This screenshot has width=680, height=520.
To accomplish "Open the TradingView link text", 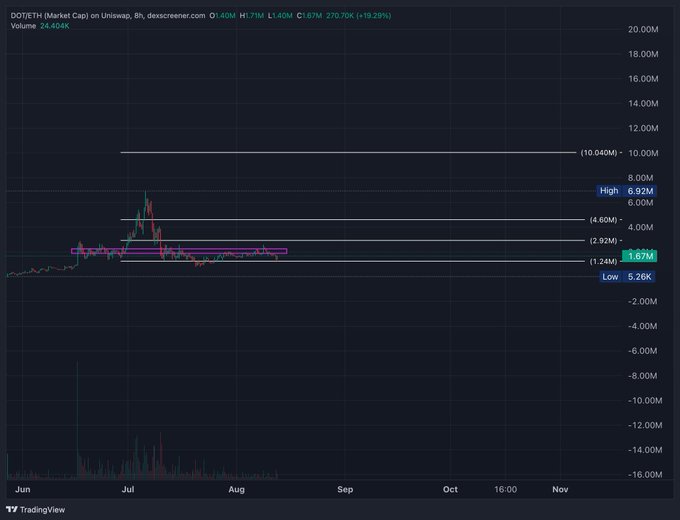I will pos(42,510).
